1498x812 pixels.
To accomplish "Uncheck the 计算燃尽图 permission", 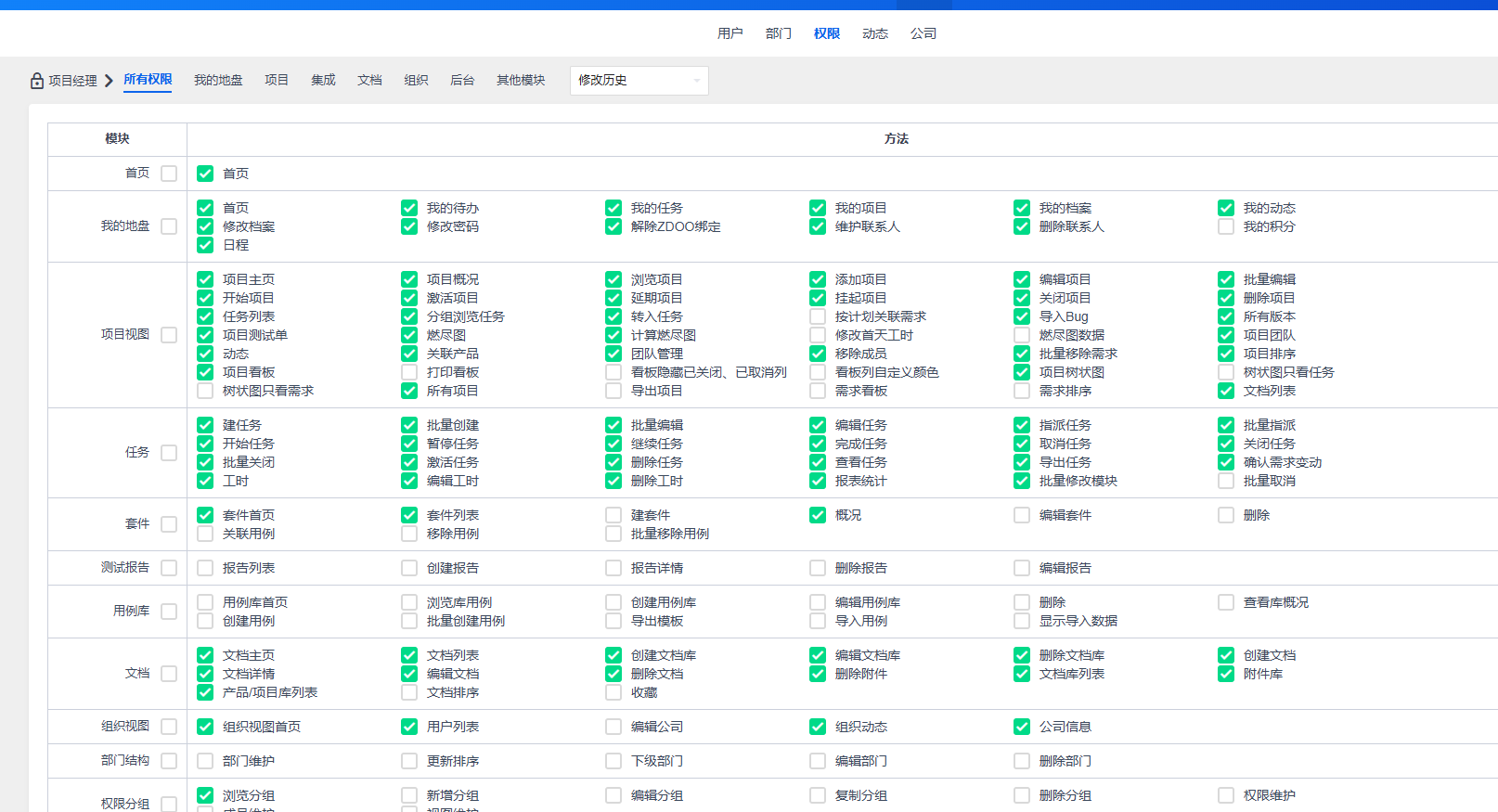I will 613,335.
